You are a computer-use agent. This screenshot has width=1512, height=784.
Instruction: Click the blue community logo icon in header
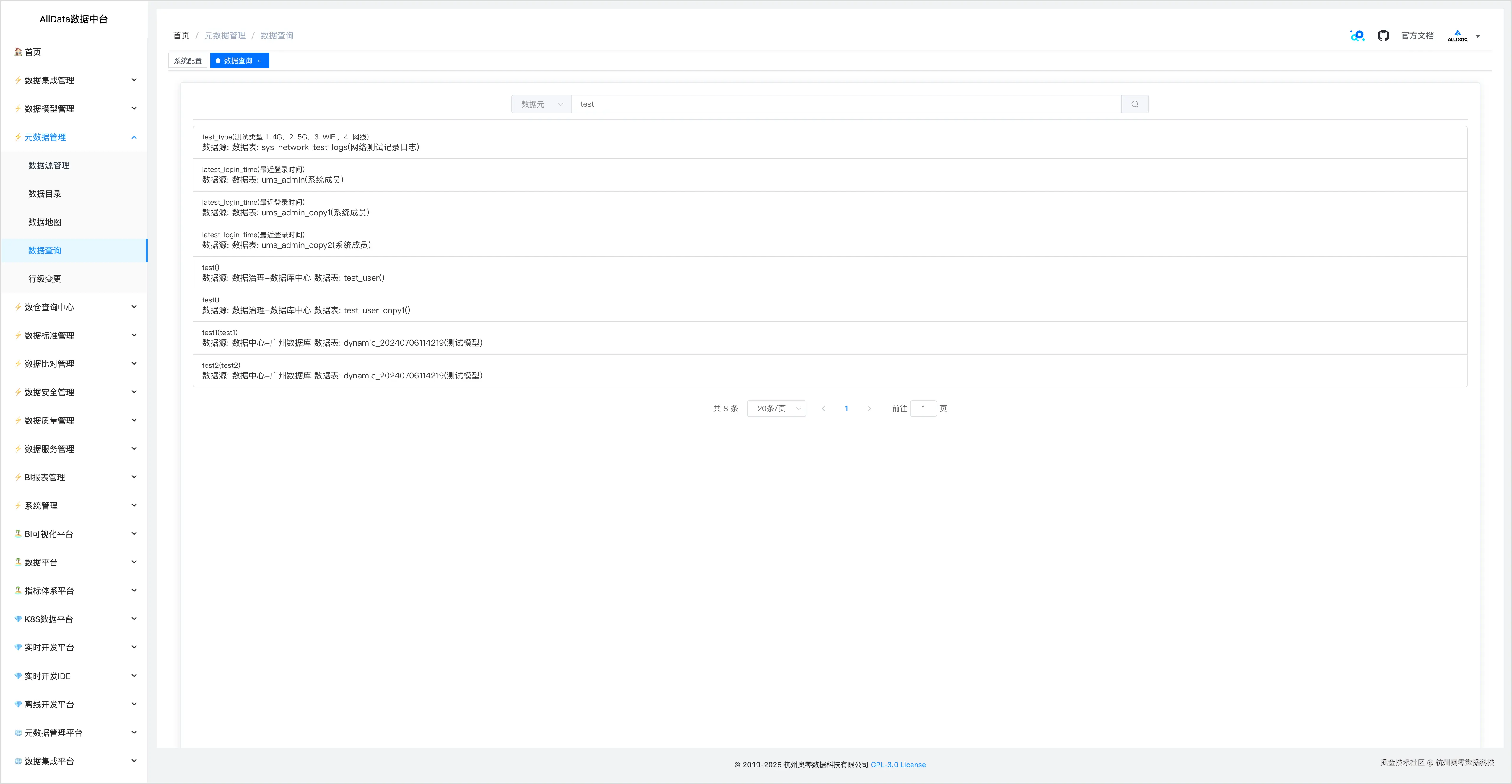pyautogui.click(x=1357, y=36)
